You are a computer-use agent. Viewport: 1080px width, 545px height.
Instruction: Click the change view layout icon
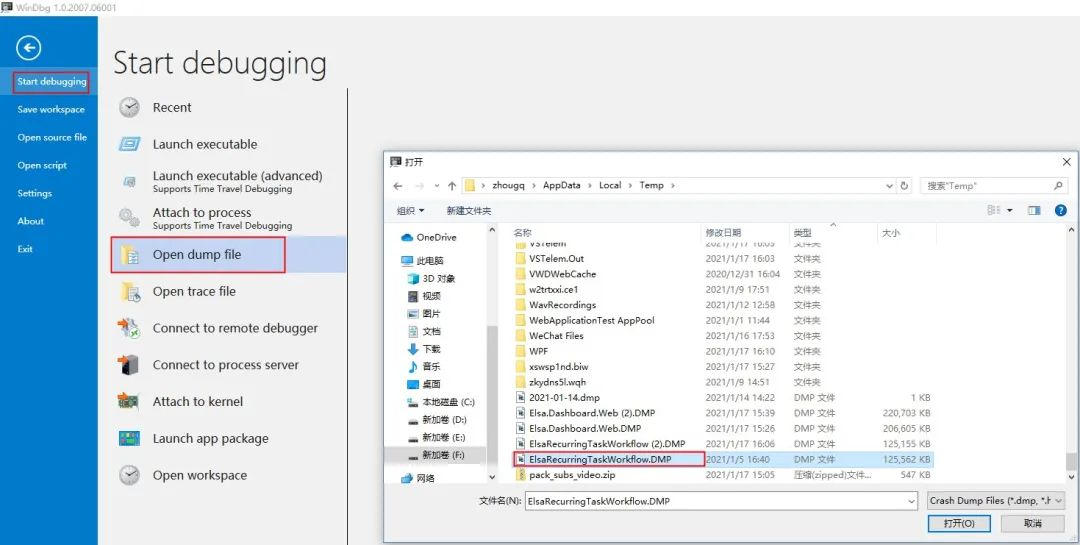[x=993, y=210]
